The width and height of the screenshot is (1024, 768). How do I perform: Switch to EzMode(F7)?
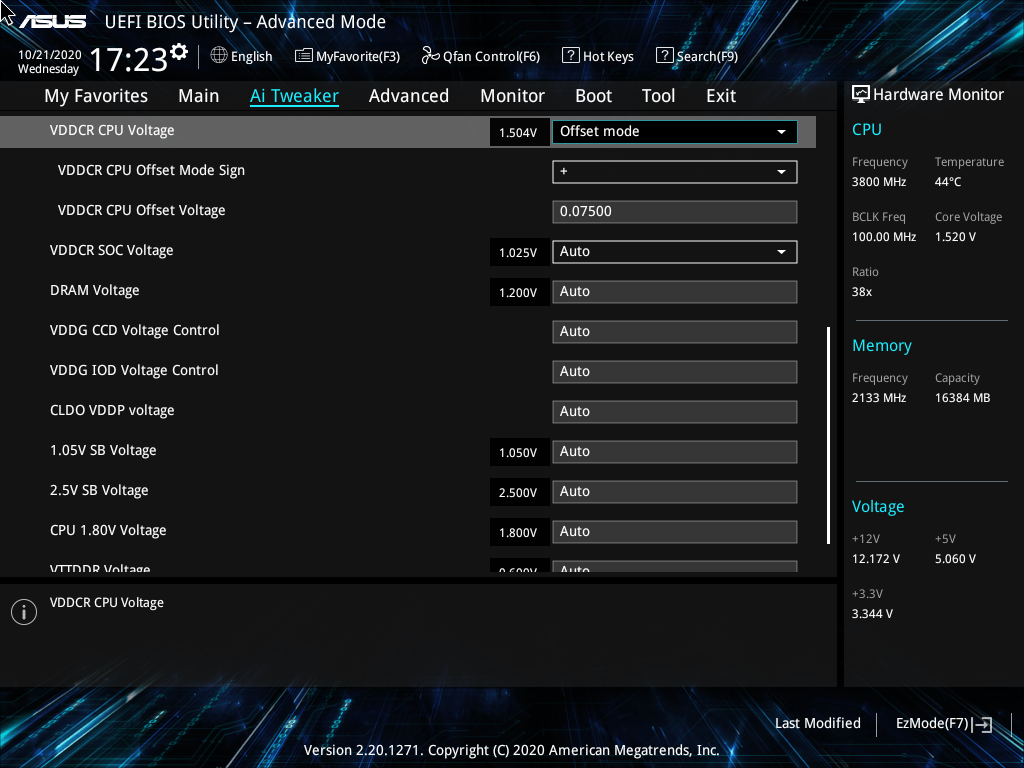click(944, 724)
